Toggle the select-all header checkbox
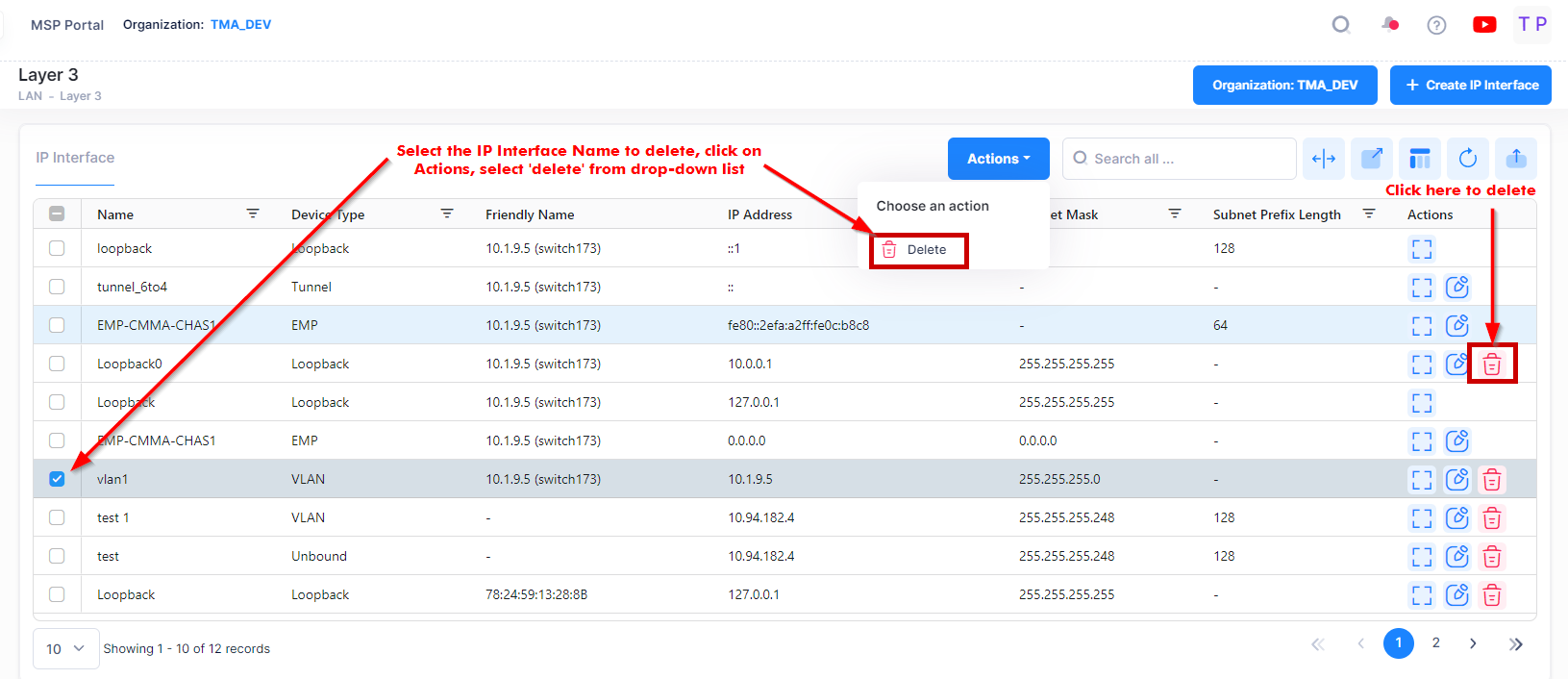The image size is (1568, 679). [x=57, y=214]
